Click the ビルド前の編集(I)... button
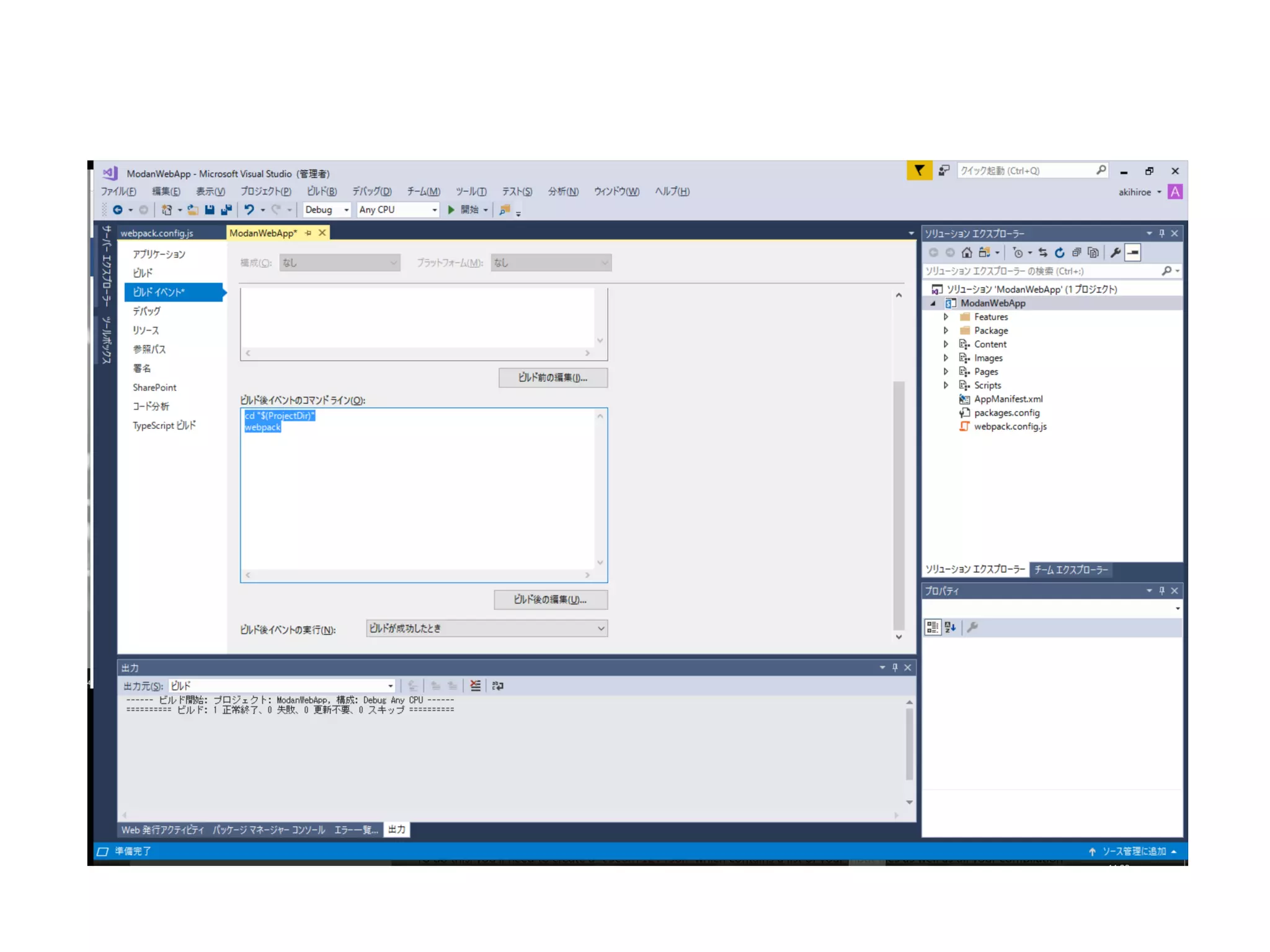This screenshot has width=1270, height=952. (x=553, y=377)
